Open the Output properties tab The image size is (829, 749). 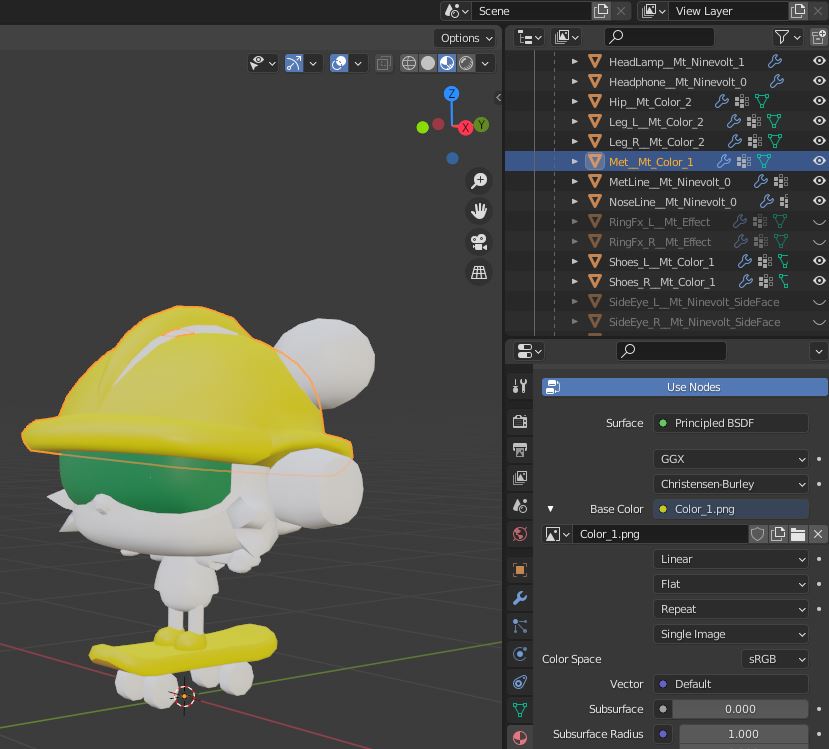(x=520, y=450)
